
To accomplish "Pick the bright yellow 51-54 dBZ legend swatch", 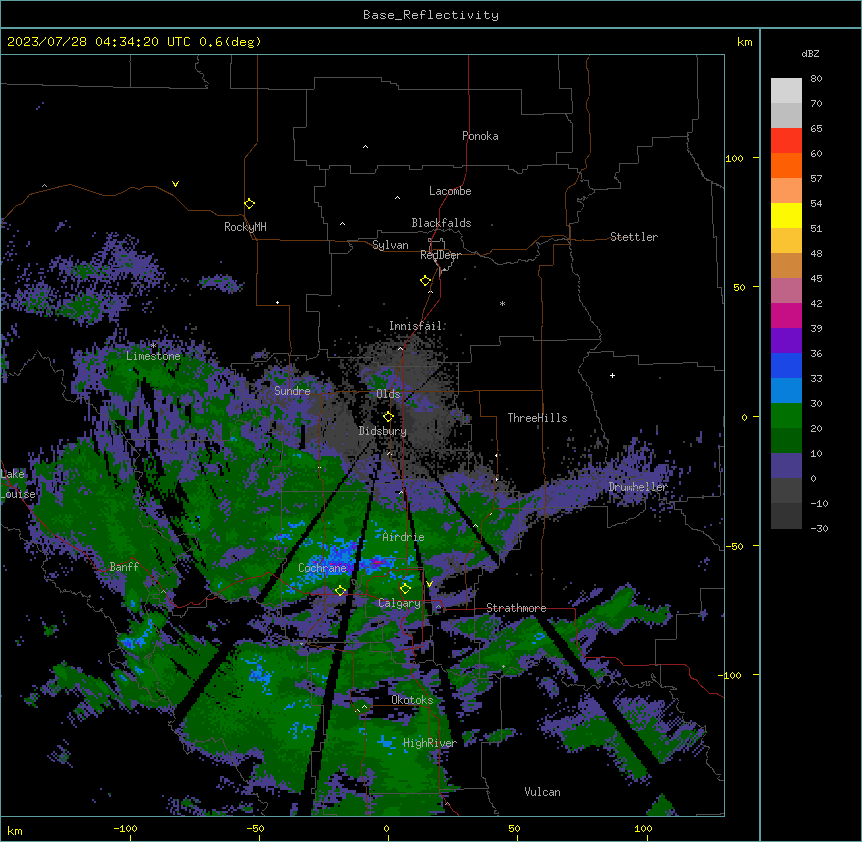I will (x=786, y=216).
